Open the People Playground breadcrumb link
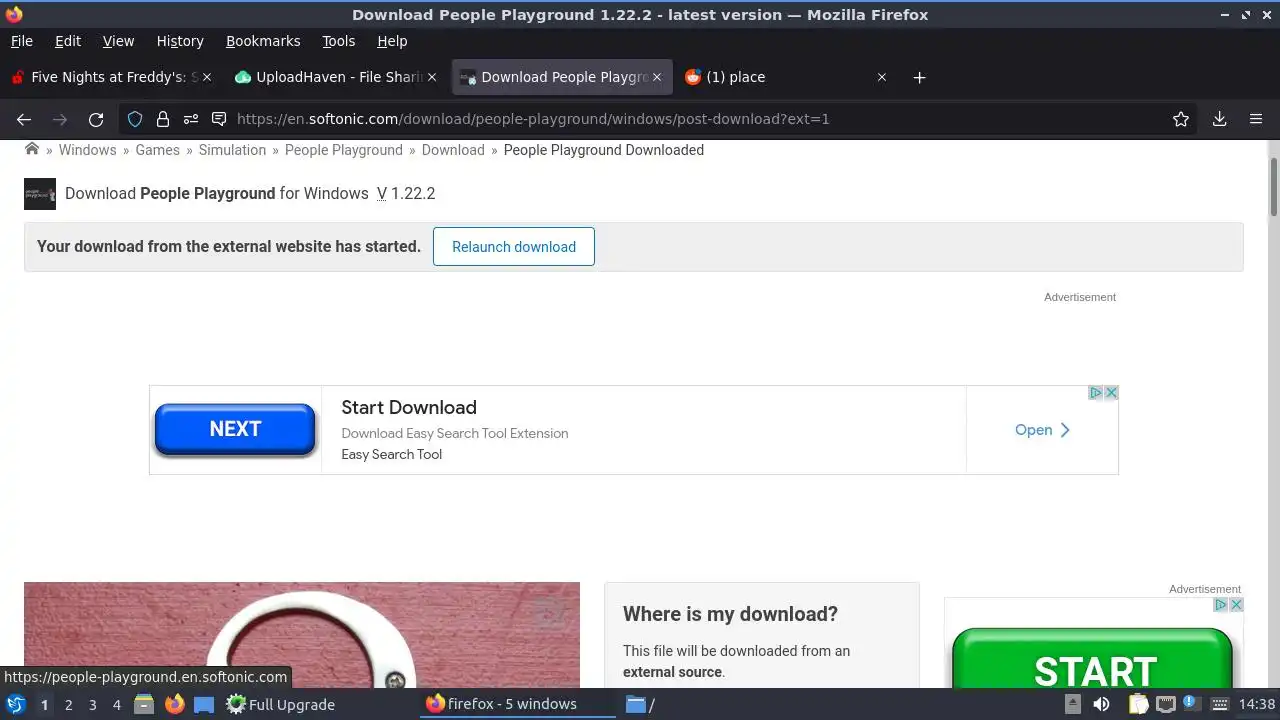Image resolution: width=1280 pixels, height=720 pixels. click(x=344, y=150)
